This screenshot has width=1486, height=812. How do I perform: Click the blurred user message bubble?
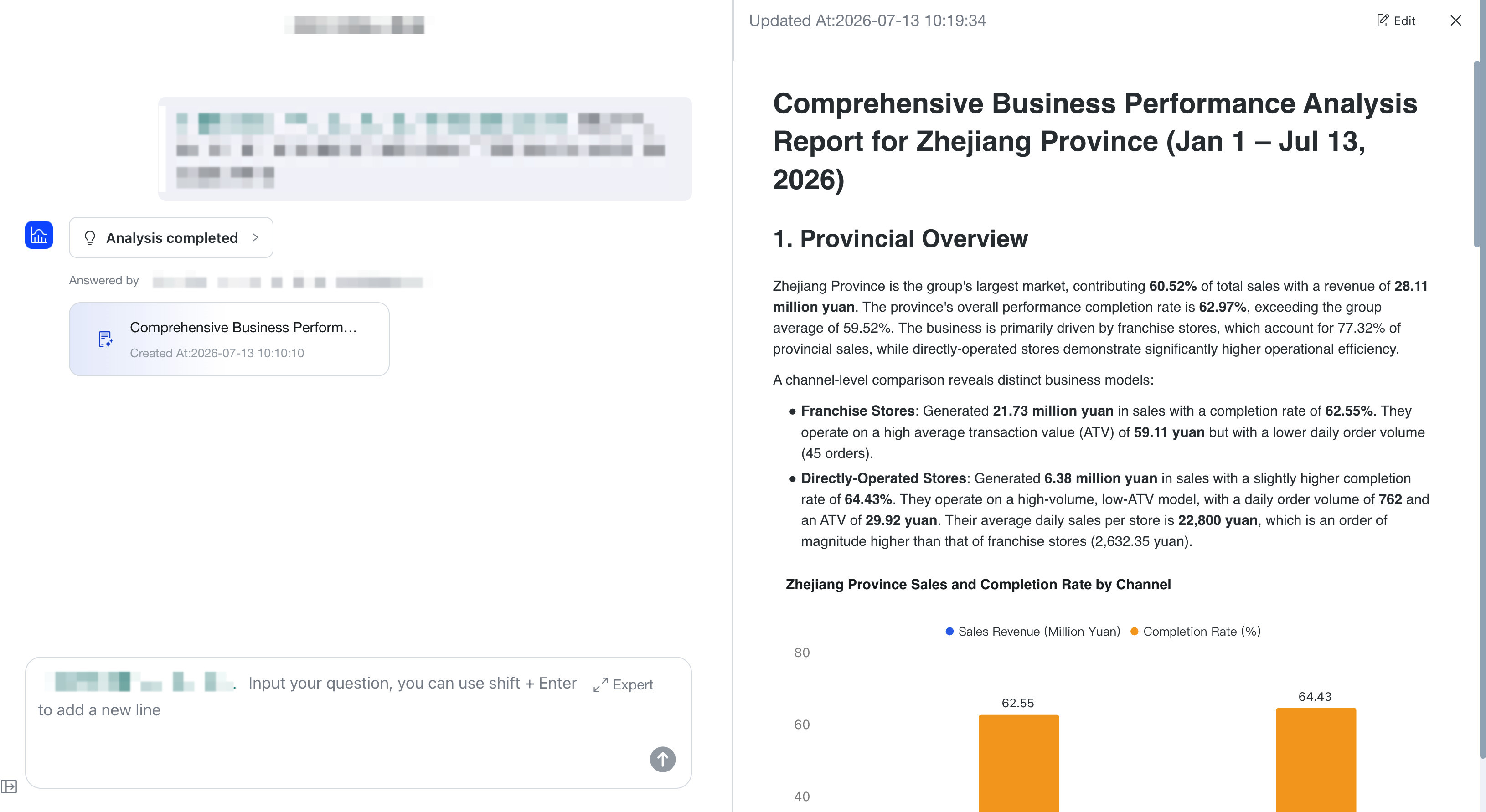(x=425, y=149)
